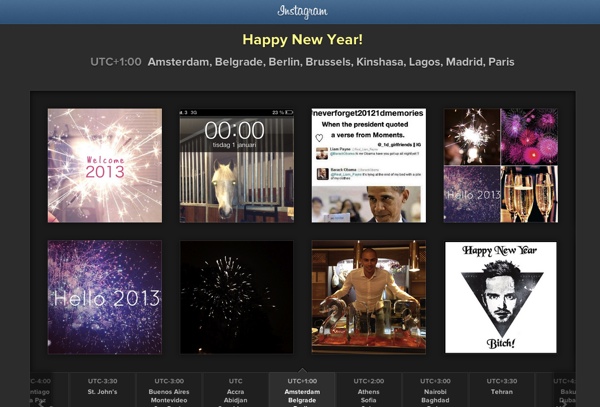Select the UTC-3:30 St. John's time zone
Image resolution: width=600 pixels, height=407 pixels.
102,389
